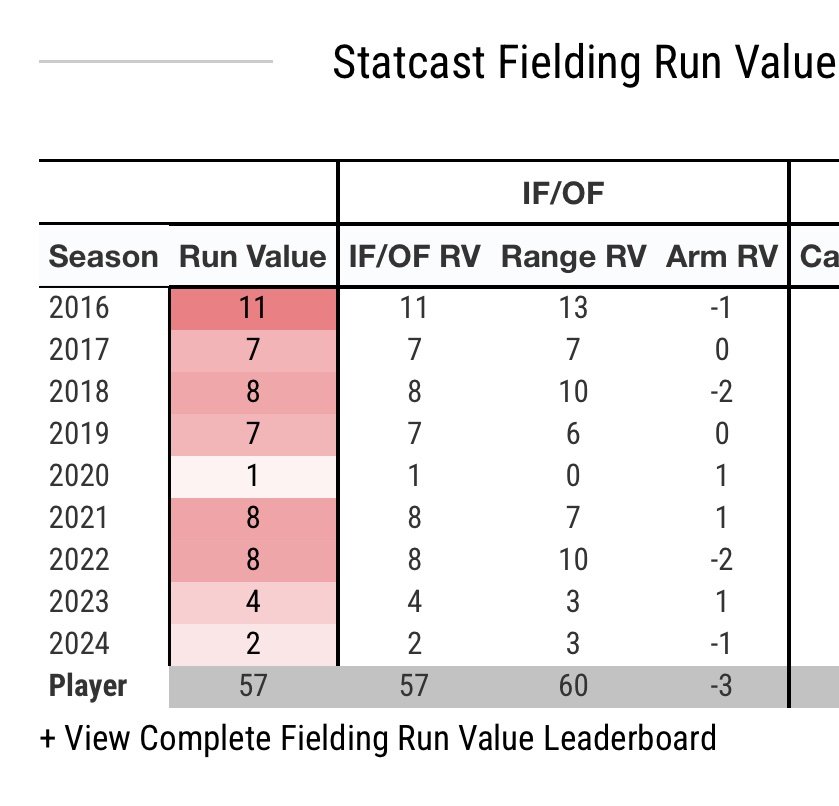
Task: Click the 2023 Run Value cell showing 4
Action: pyautogui.click(x=253, y=602)
